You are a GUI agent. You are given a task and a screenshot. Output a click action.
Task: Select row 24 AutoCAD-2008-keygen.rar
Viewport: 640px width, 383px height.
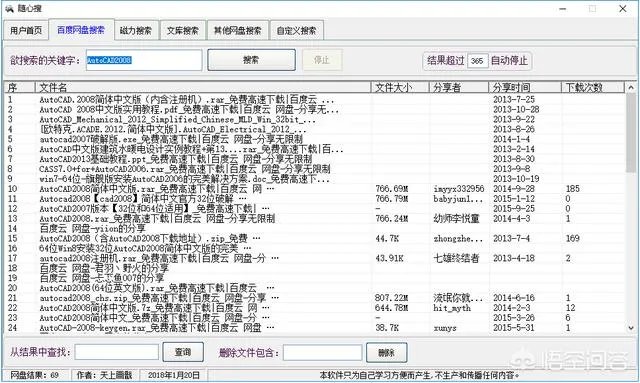tap(315, 327)
